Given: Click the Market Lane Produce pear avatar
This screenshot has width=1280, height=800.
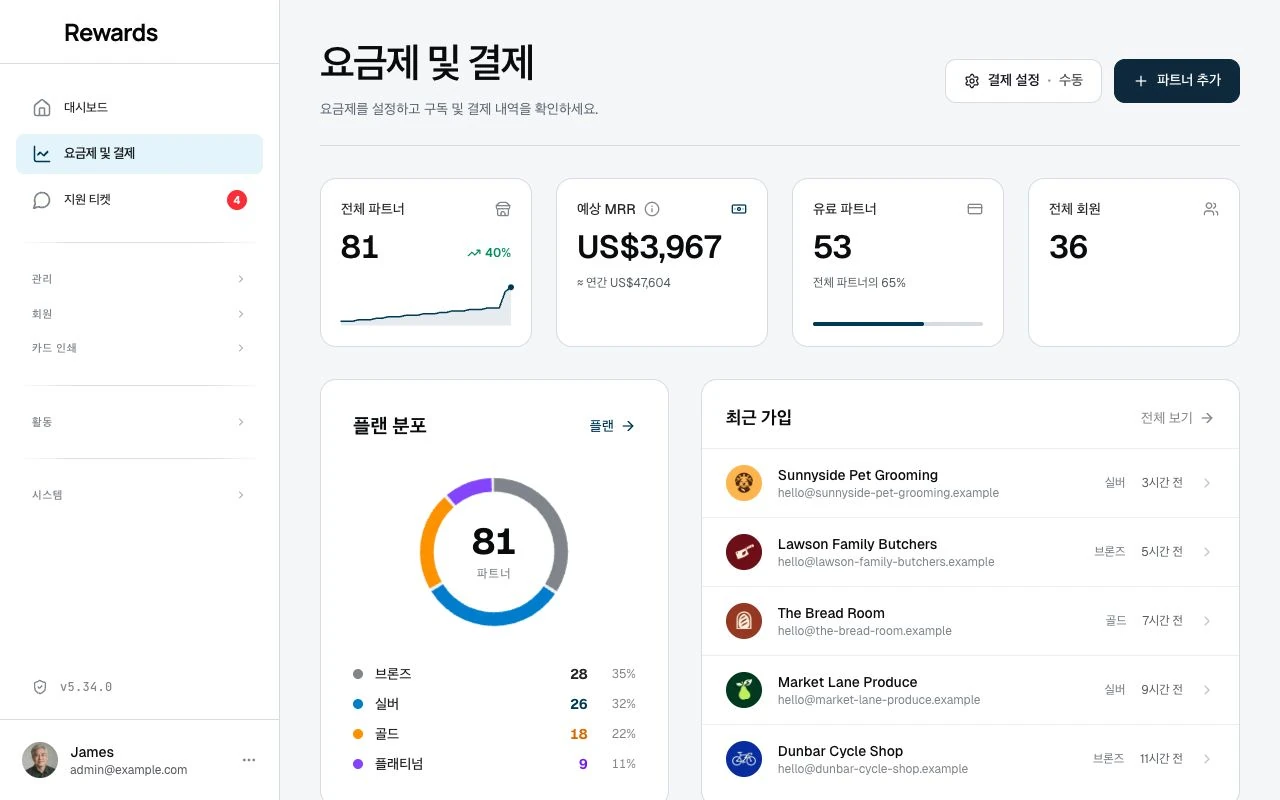Looking at the screenshot, I should [x=744, y=690].
